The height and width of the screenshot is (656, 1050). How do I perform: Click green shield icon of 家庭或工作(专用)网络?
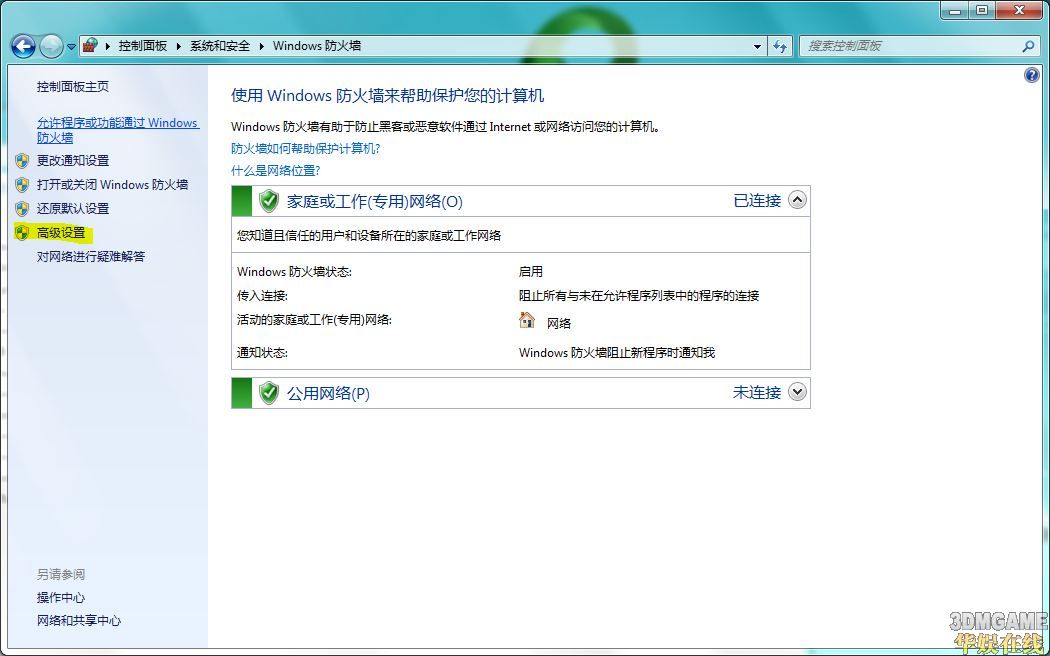click(269, 201)
